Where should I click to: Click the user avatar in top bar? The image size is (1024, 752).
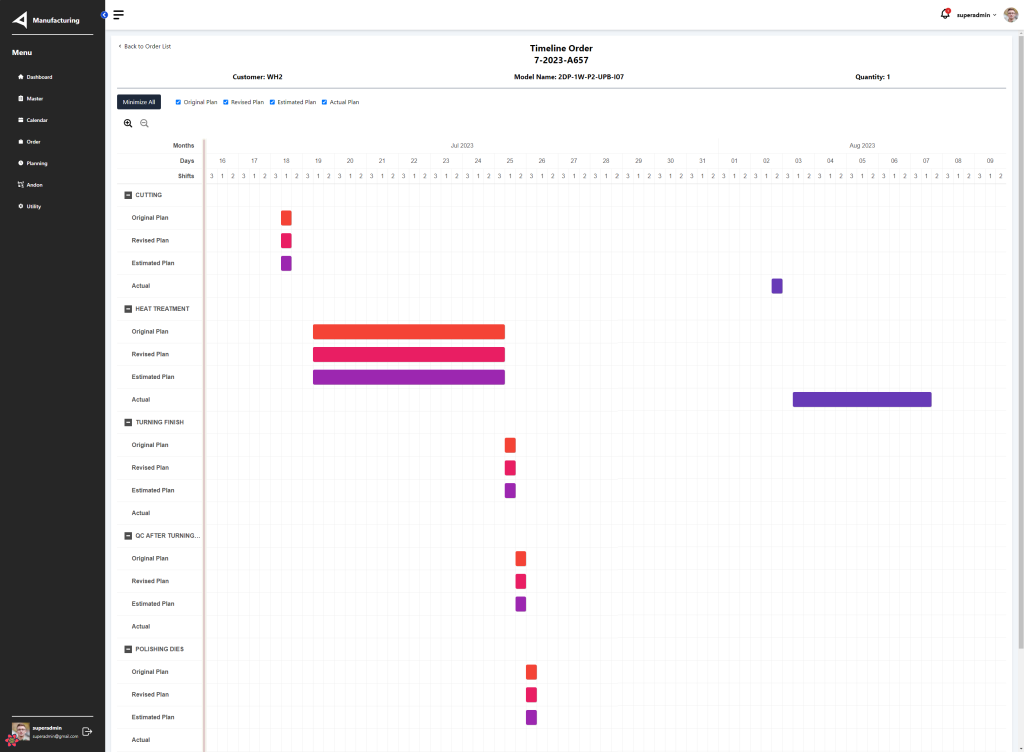pyautogui.click(x=1010, y=15)
